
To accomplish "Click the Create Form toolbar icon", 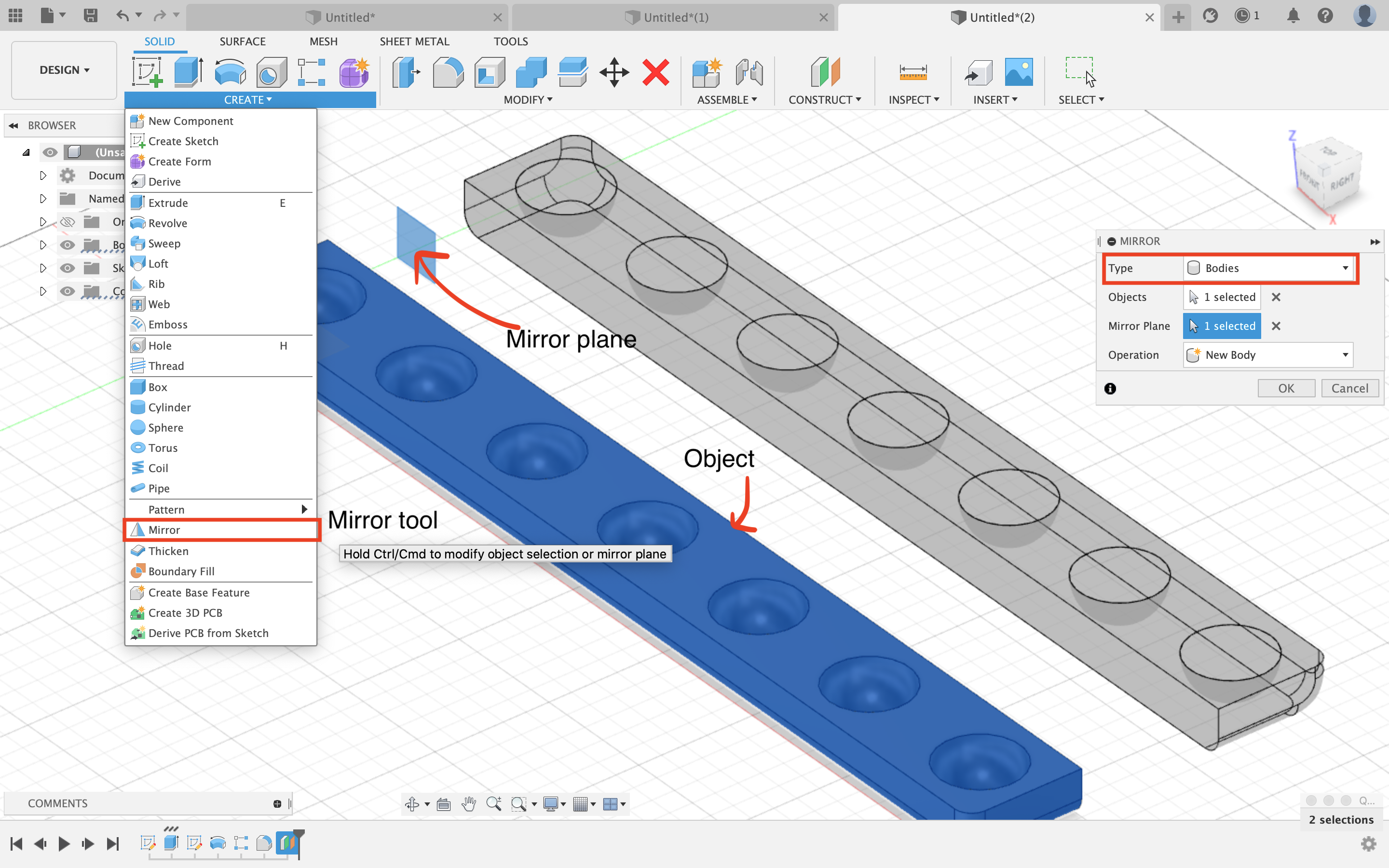I will (x=354, y=73).
